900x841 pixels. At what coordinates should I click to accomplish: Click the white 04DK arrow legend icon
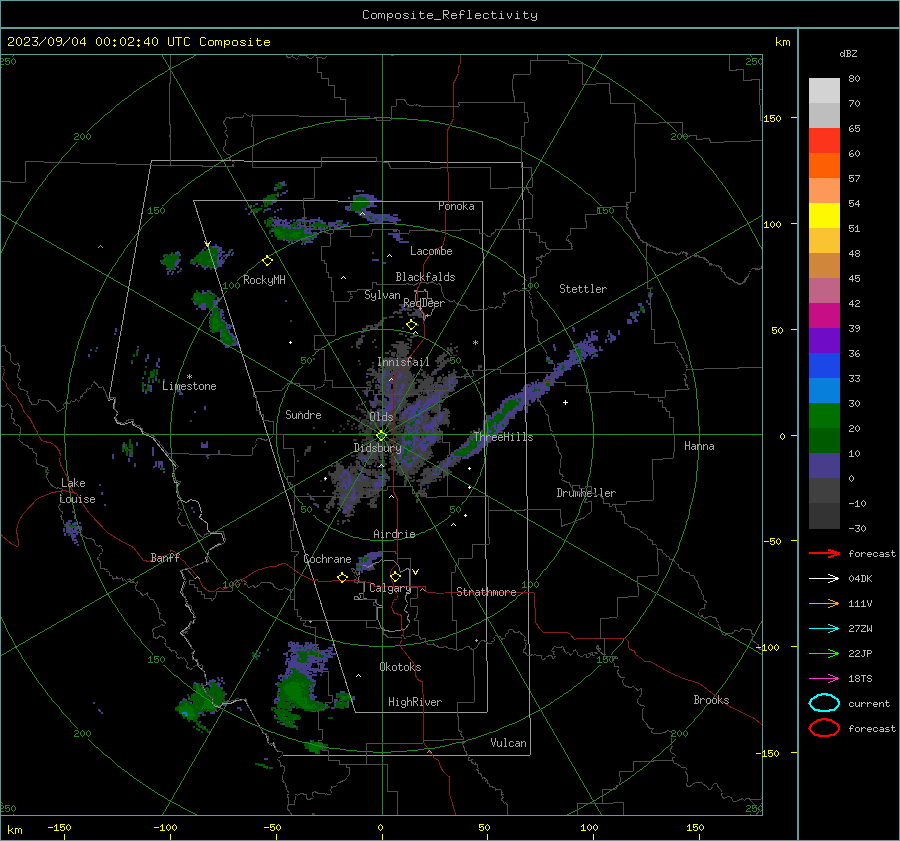(824, 578)
